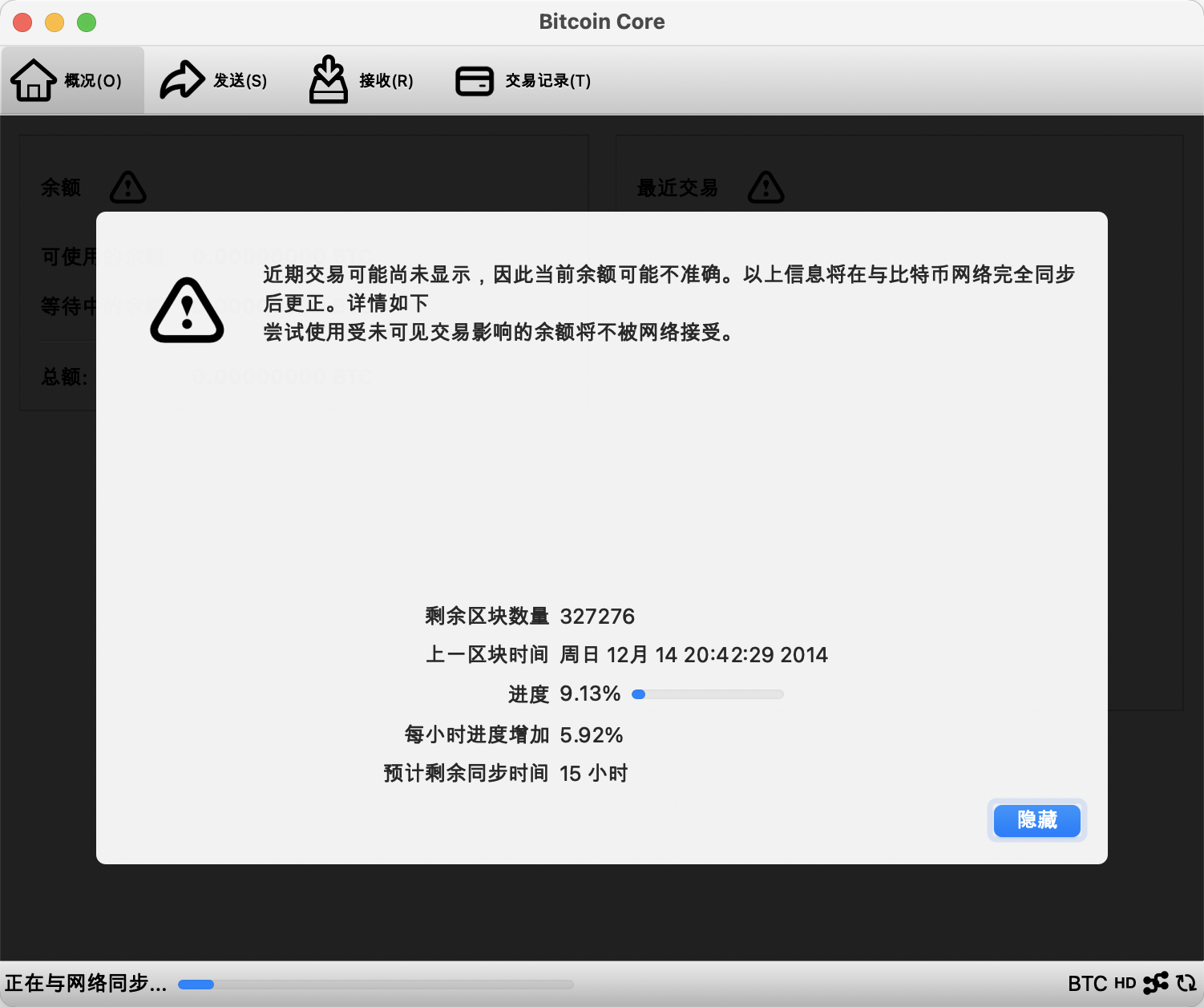This screenshot has width=1204, height=1007.
Task: Click the 15 小时 estimated time value
Action: point(594,774)
